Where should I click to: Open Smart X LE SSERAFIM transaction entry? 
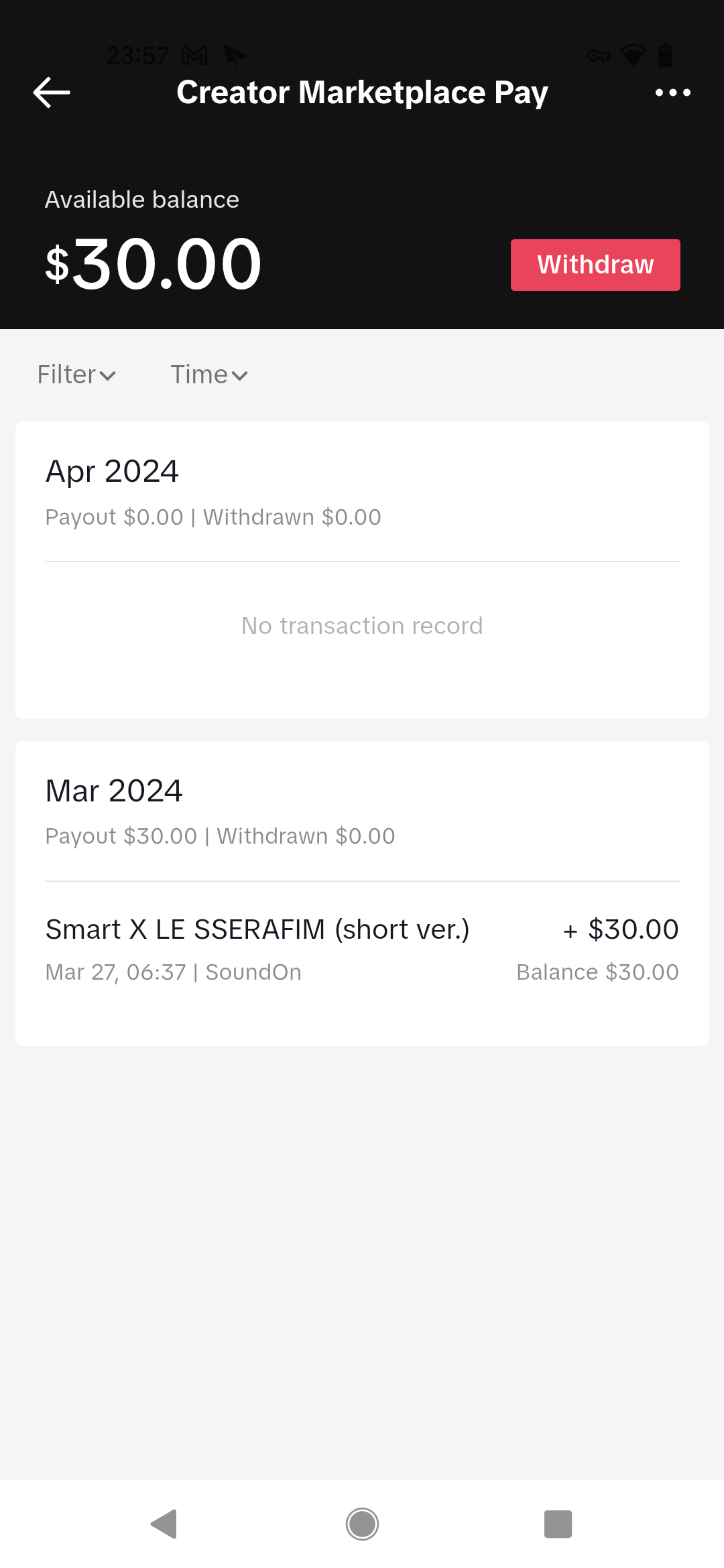[x=362, y=950]
